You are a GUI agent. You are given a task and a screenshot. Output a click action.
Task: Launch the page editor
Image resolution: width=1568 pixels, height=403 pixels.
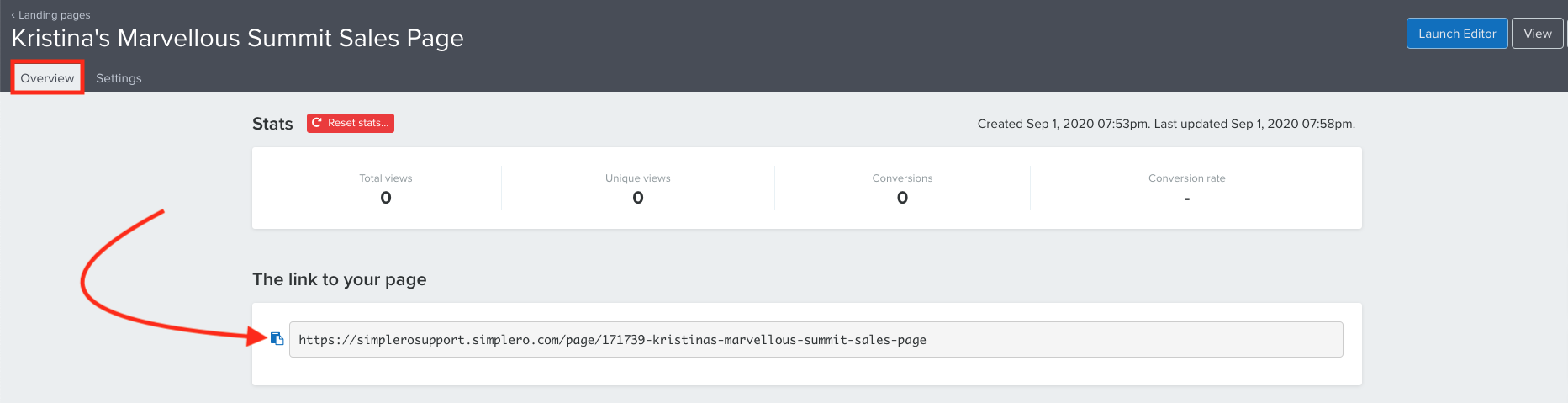tap(1457, 34)
